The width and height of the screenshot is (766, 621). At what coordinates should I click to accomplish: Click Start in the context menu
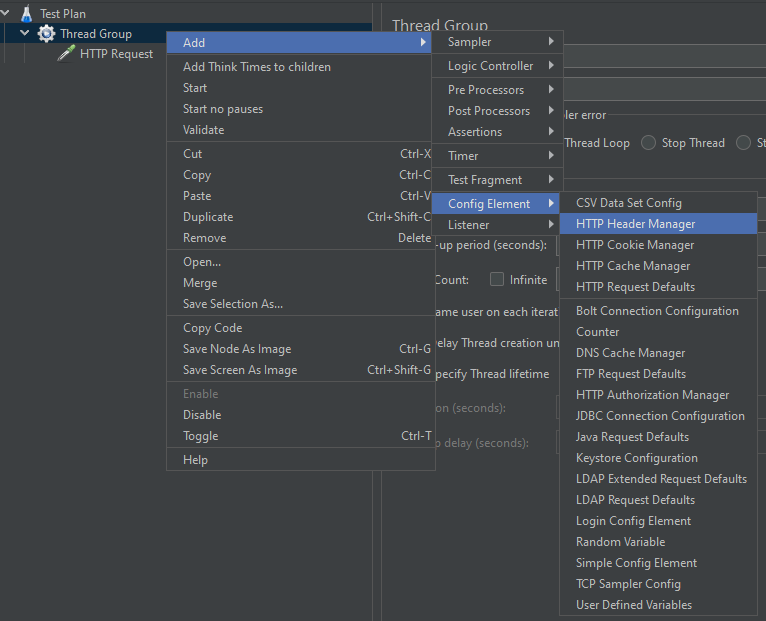click(299, 88)
